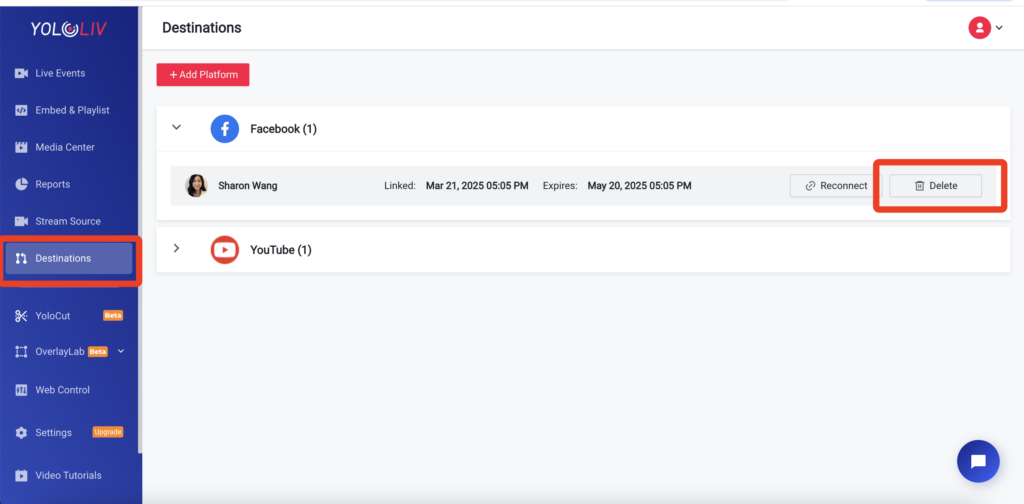This screenshot has height=504, width=1024.
Task: Click the YoloCut scissors icon
Action: 21,316
